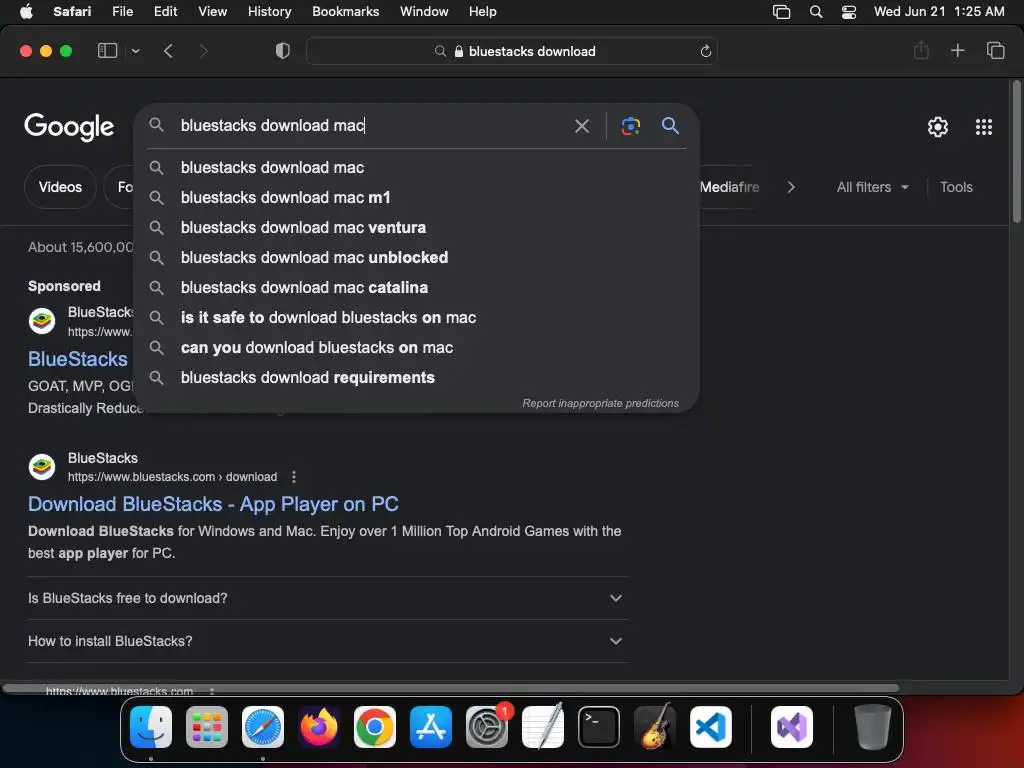This screenshot has width=1024, height=768.
Task: Select the Videos filter chip
Action: [60, 187]
